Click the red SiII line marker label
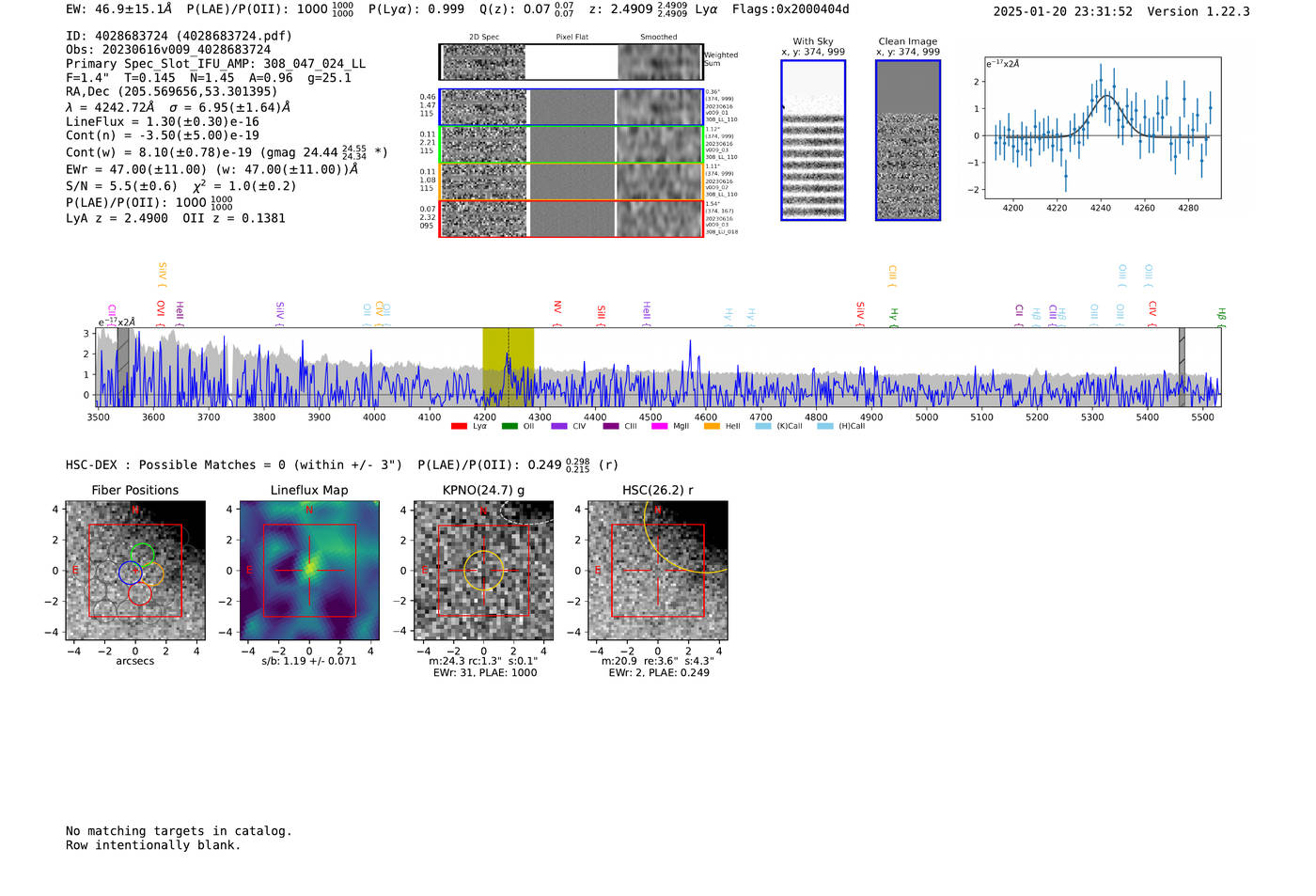The image size is (1316, 896). (x=602, y=312)
